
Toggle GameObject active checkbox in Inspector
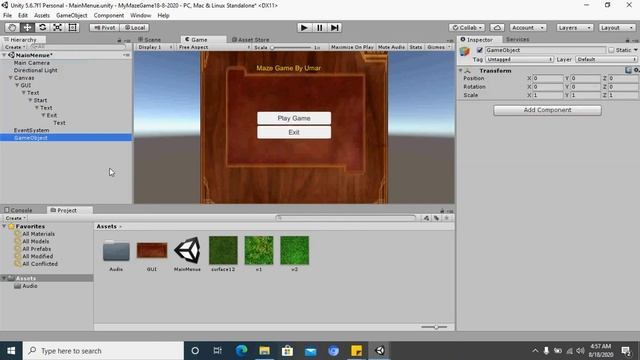(480, 50)
